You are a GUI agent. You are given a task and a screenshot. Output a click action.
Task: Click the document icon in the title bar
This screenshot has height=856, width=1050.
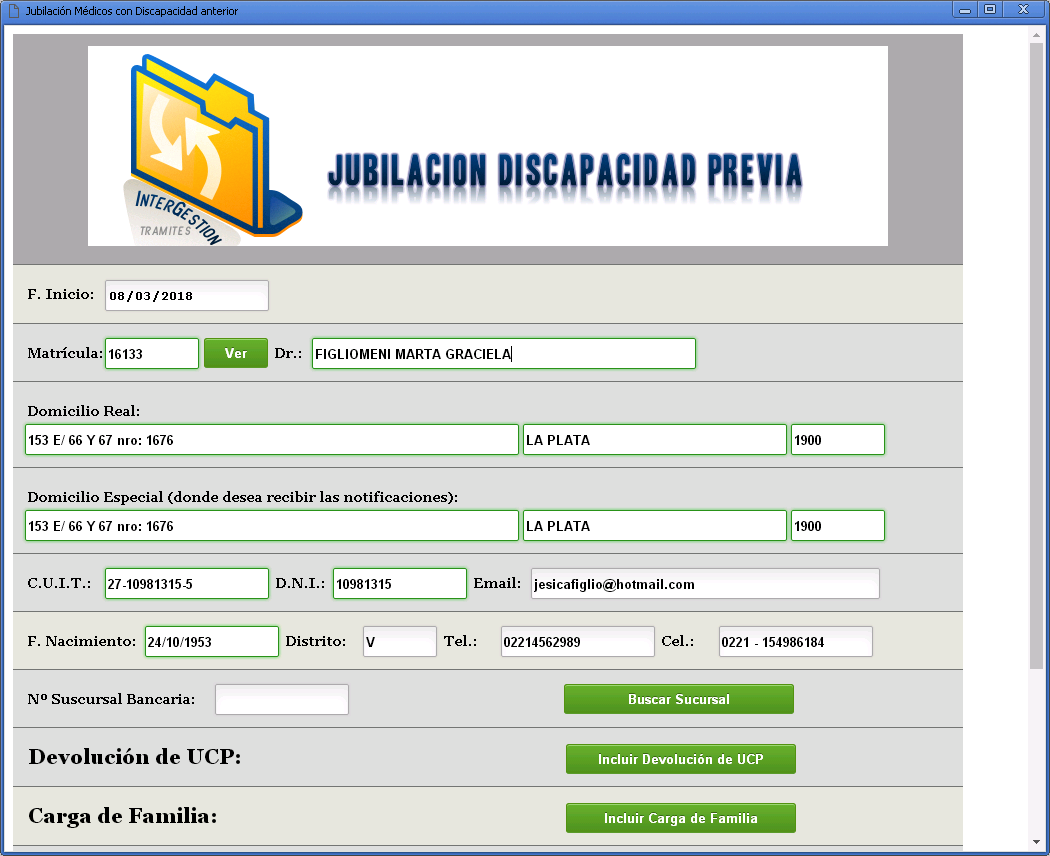point(13,11)
